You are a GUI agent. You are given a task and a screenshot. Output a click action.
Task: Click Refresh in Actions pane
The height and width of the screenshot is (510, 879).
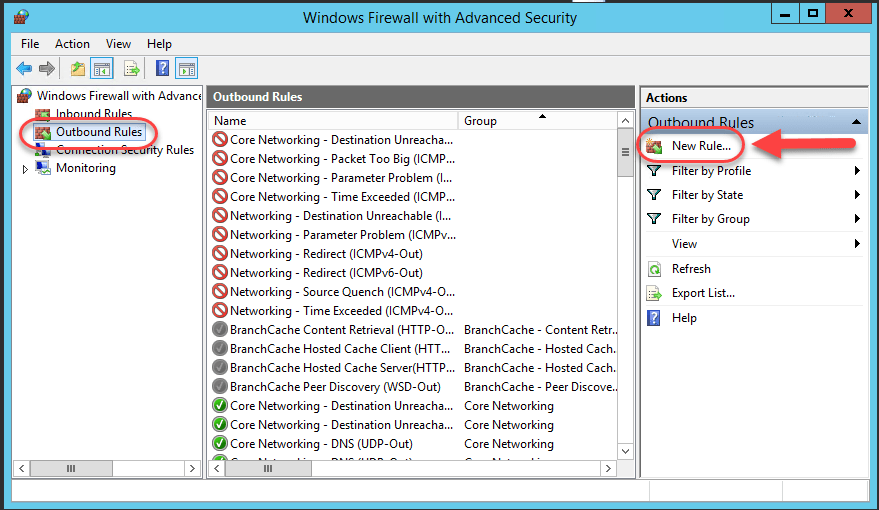click(691, 269)
